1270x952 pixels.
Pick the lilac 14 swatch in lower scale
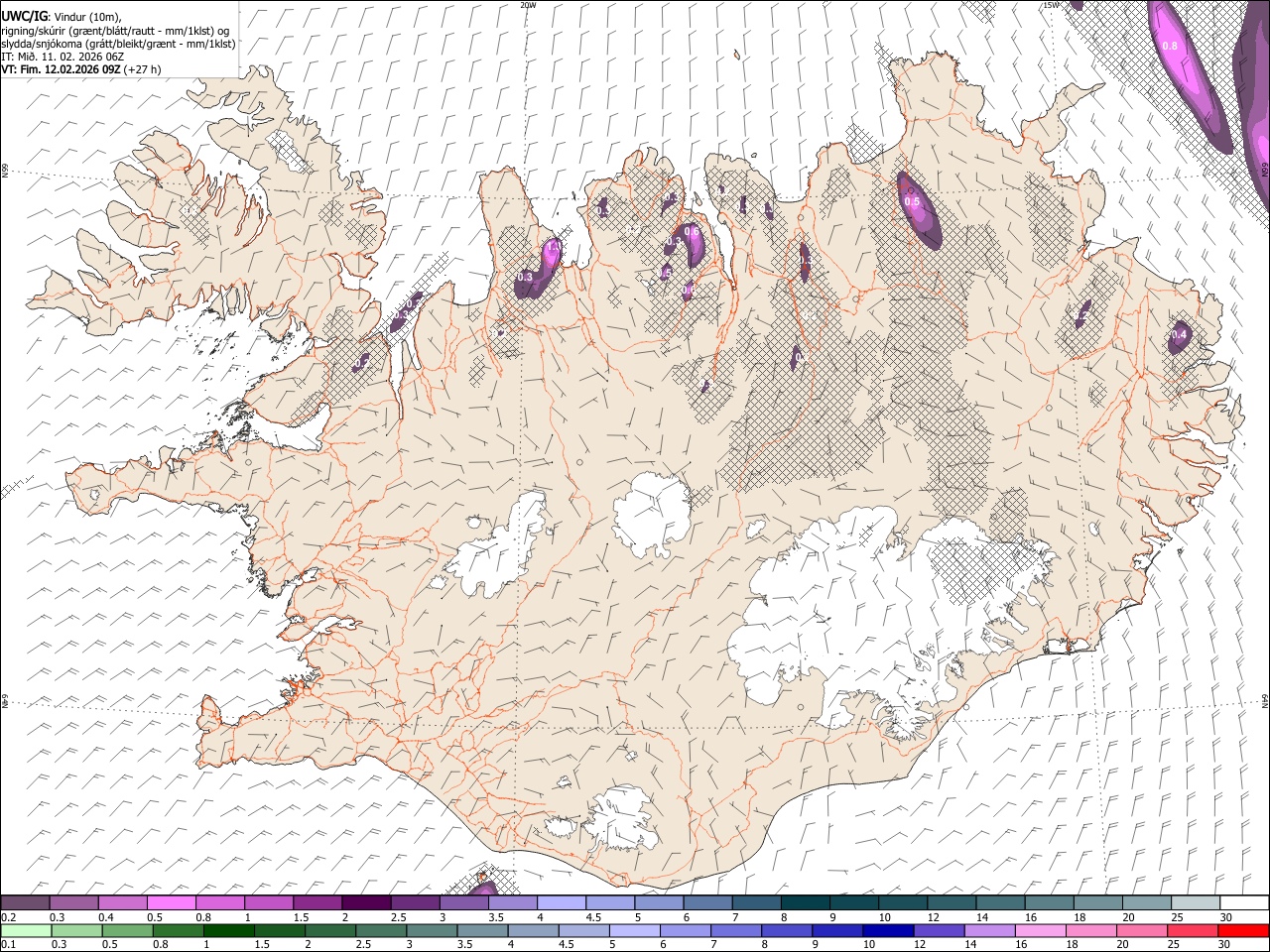(x=988, y=930)
